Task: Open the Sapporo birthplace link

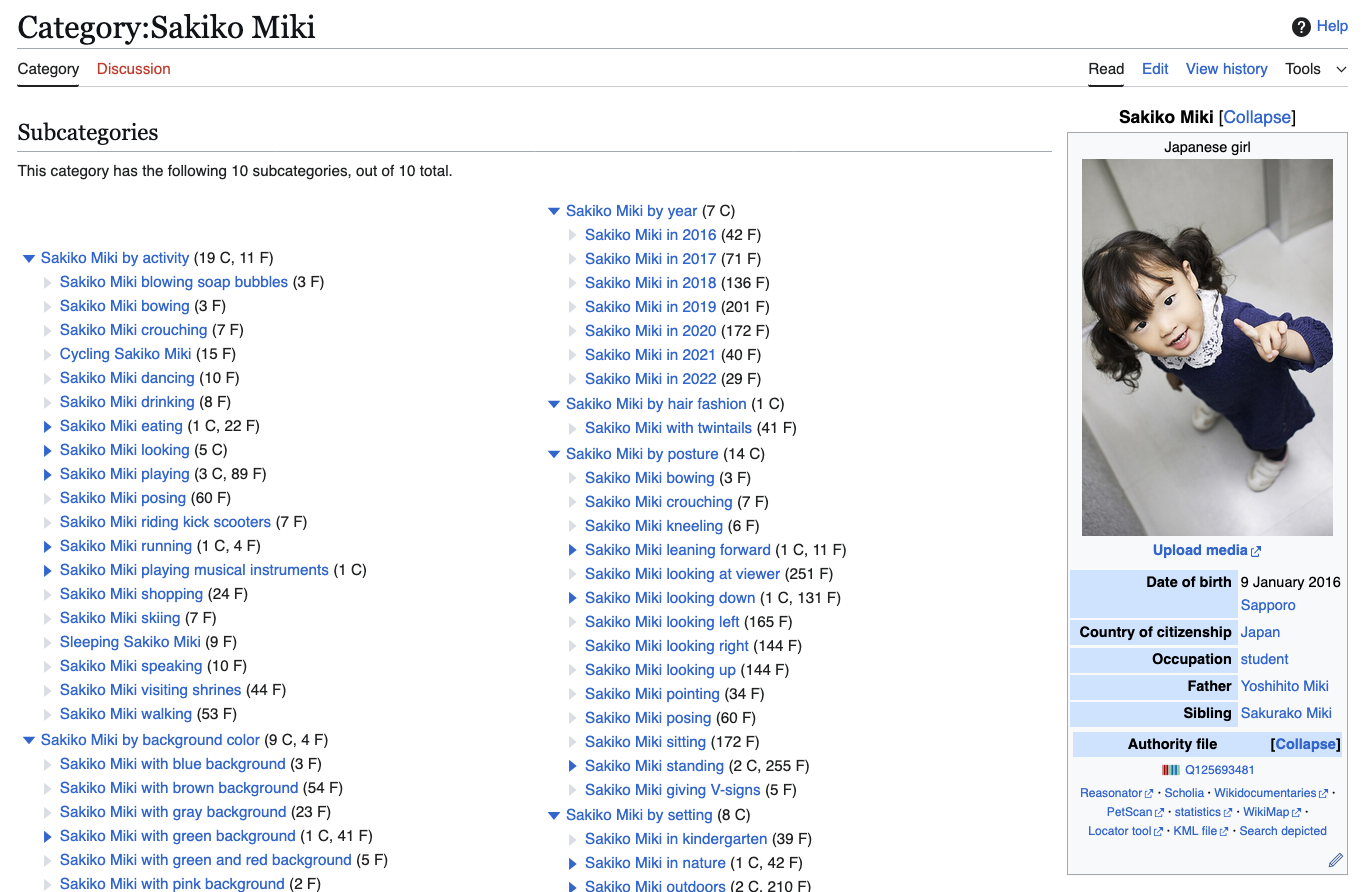Action: 1268,605
